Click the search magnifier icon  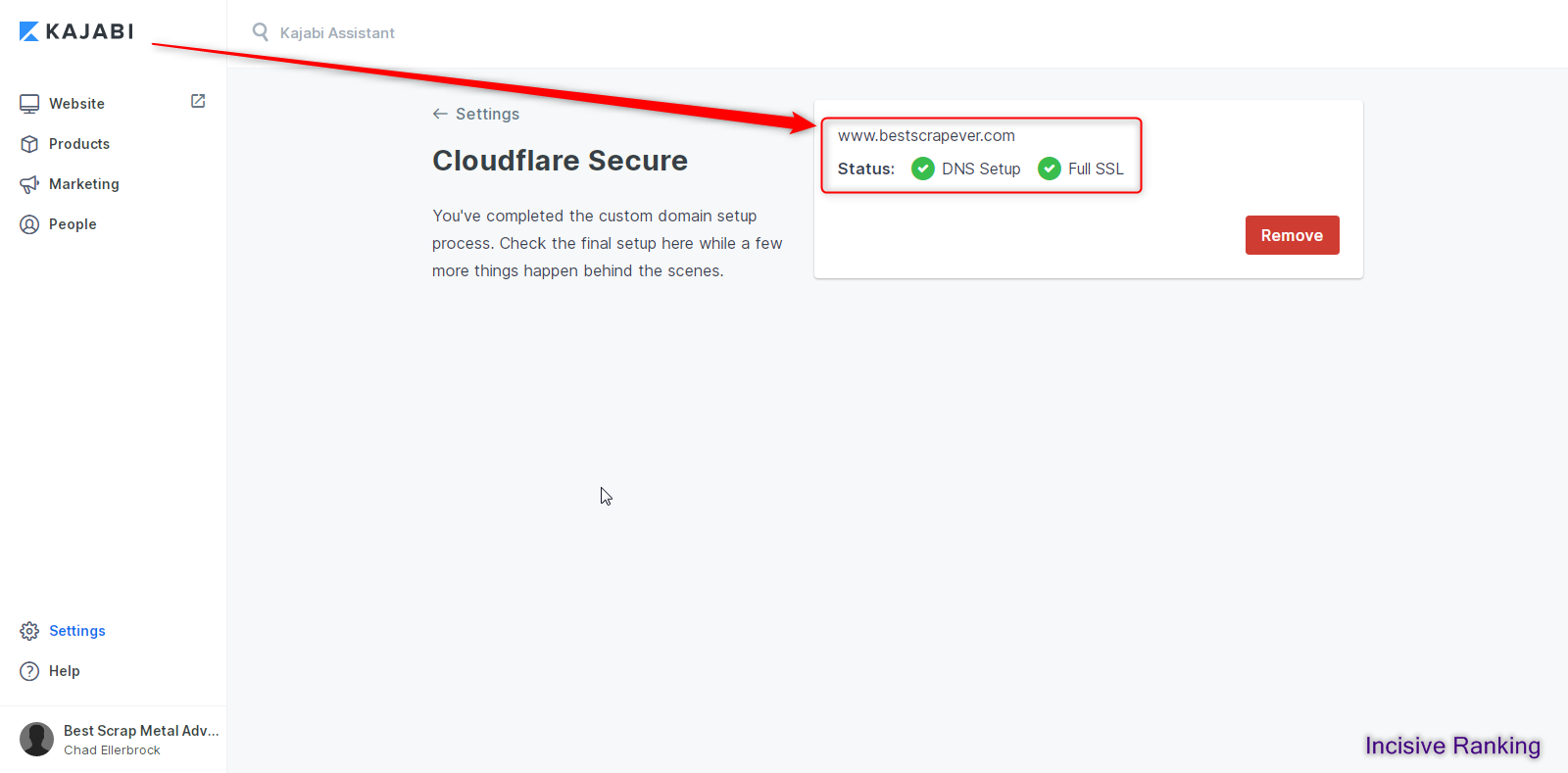tap(260, 32)
